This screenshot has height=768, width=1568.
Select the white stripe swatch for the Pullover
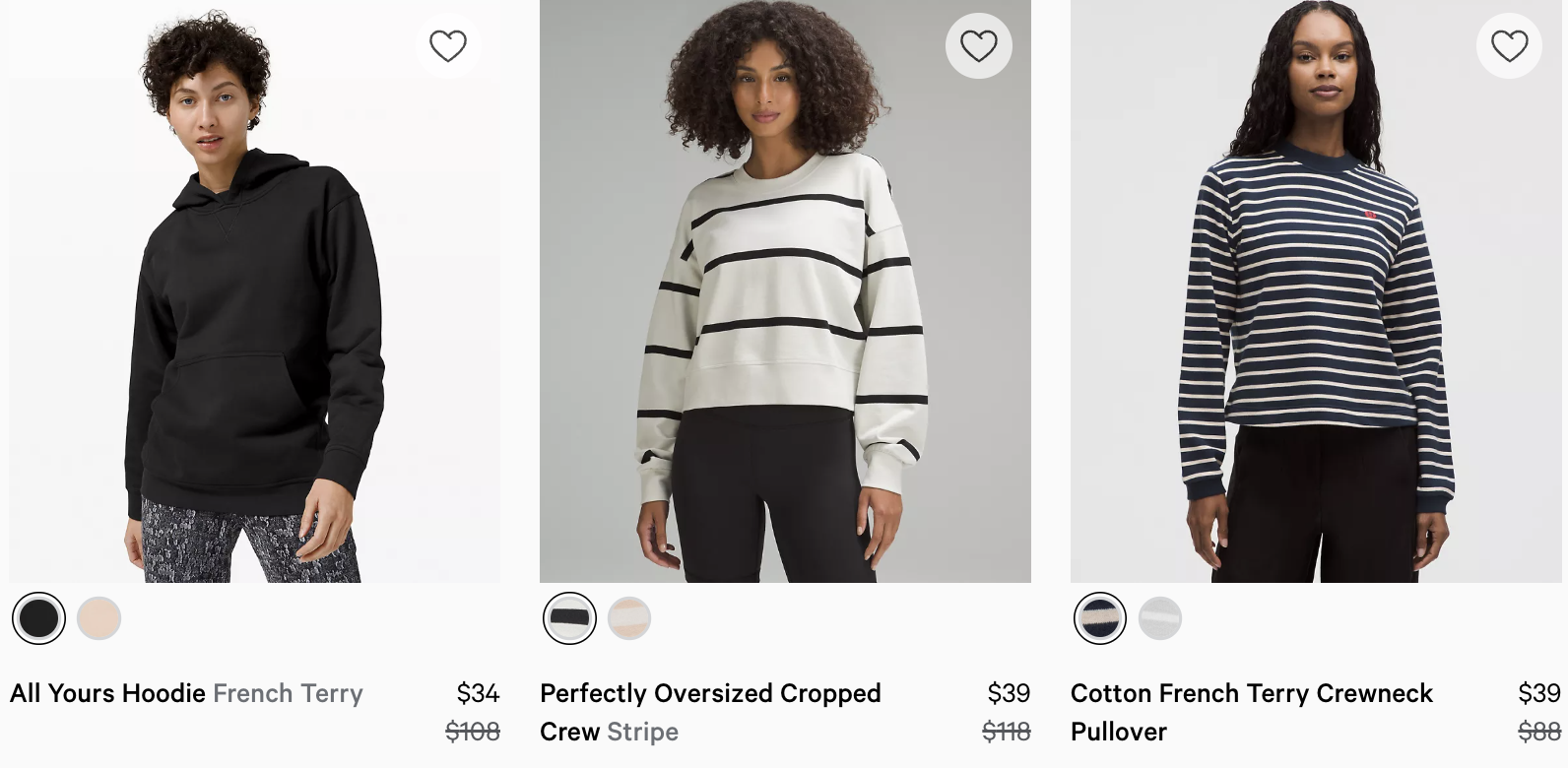pos(1160,618)
